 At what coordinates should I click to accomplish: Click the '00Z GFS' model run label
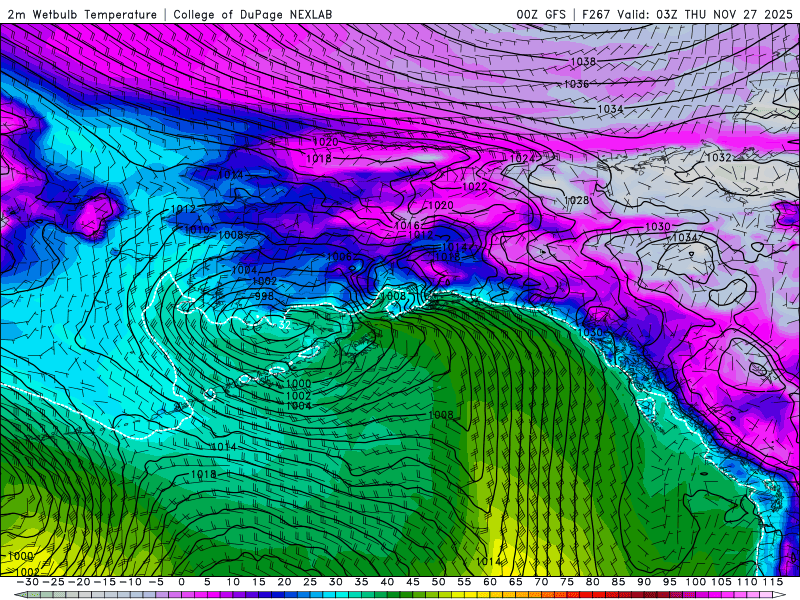click(541, 15)
